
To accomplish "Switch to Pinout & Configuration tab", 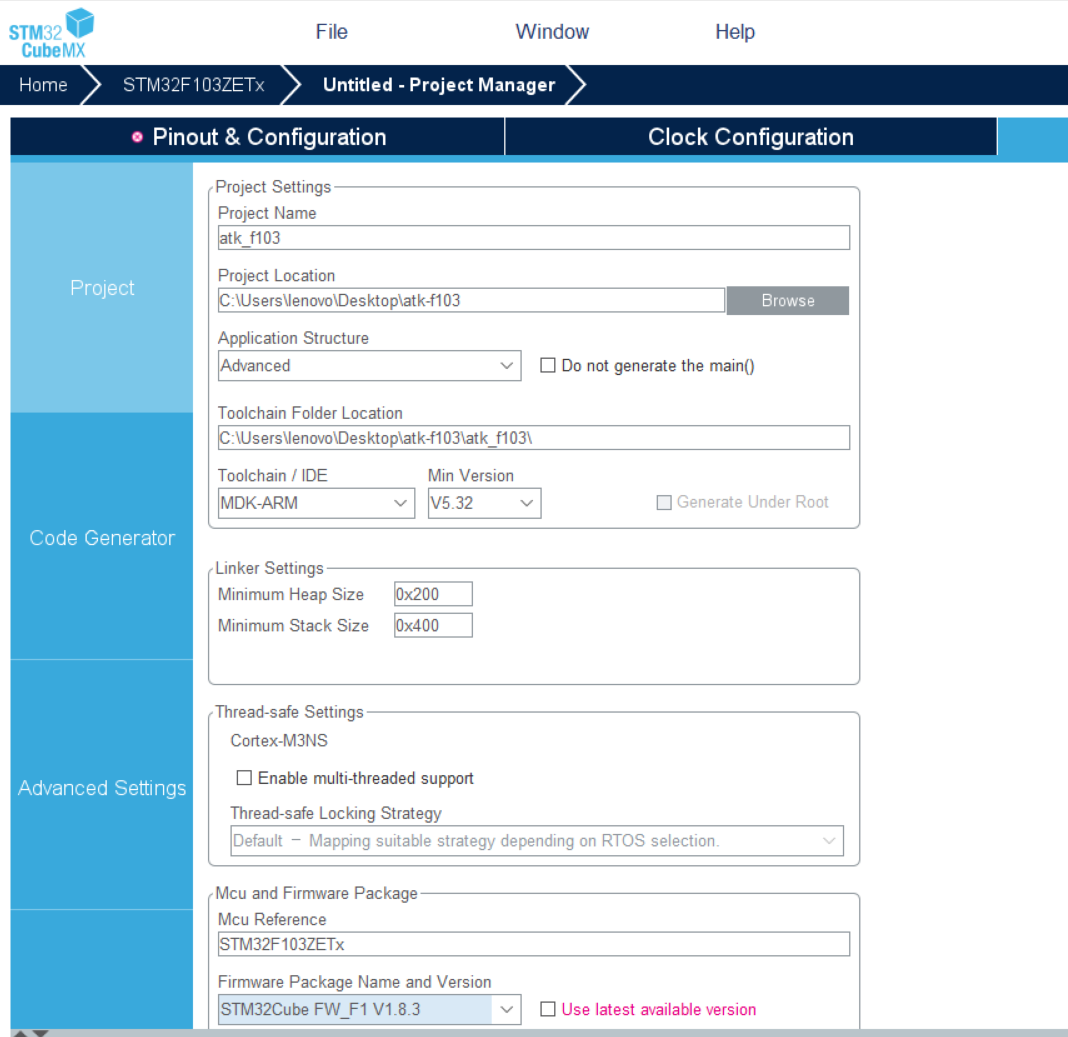I will pos(257,137).
